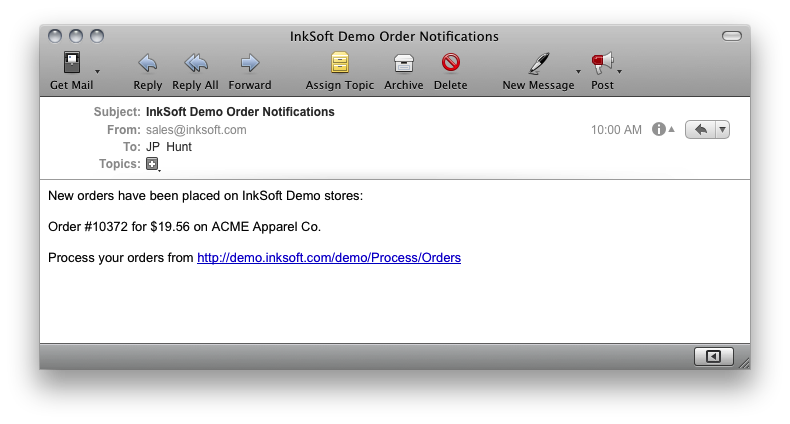Open Assign Topic filing cabinet icon
Viewport: 790px width, 424px height.
[340, 63]
